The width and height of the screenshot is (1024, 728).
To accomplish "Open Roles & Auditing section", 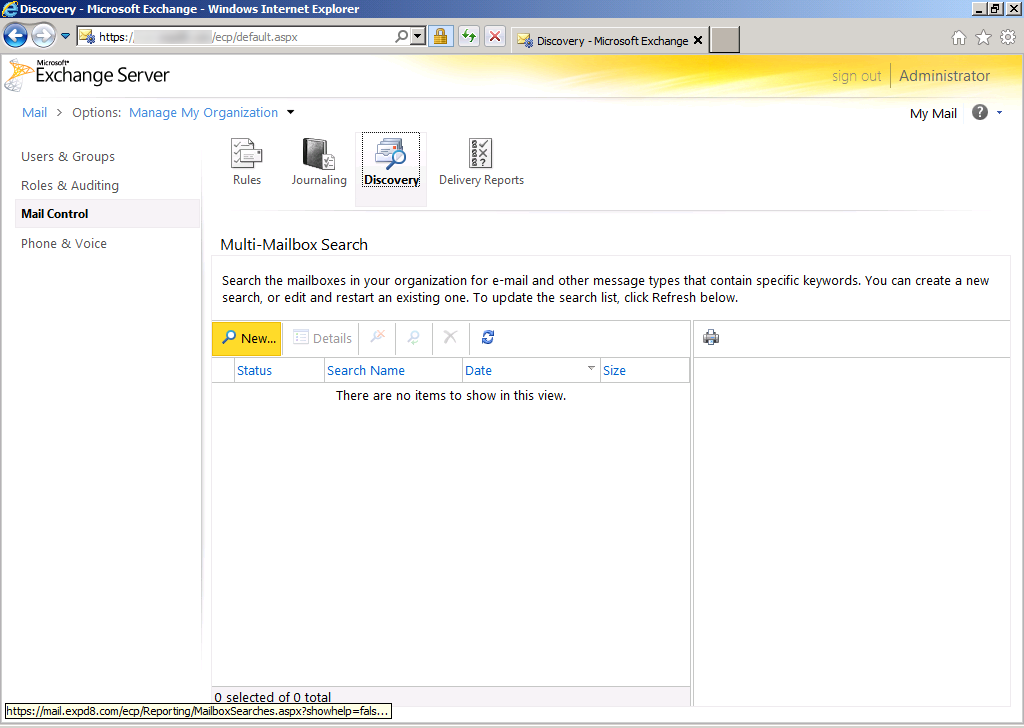I will tap(70, 185).
